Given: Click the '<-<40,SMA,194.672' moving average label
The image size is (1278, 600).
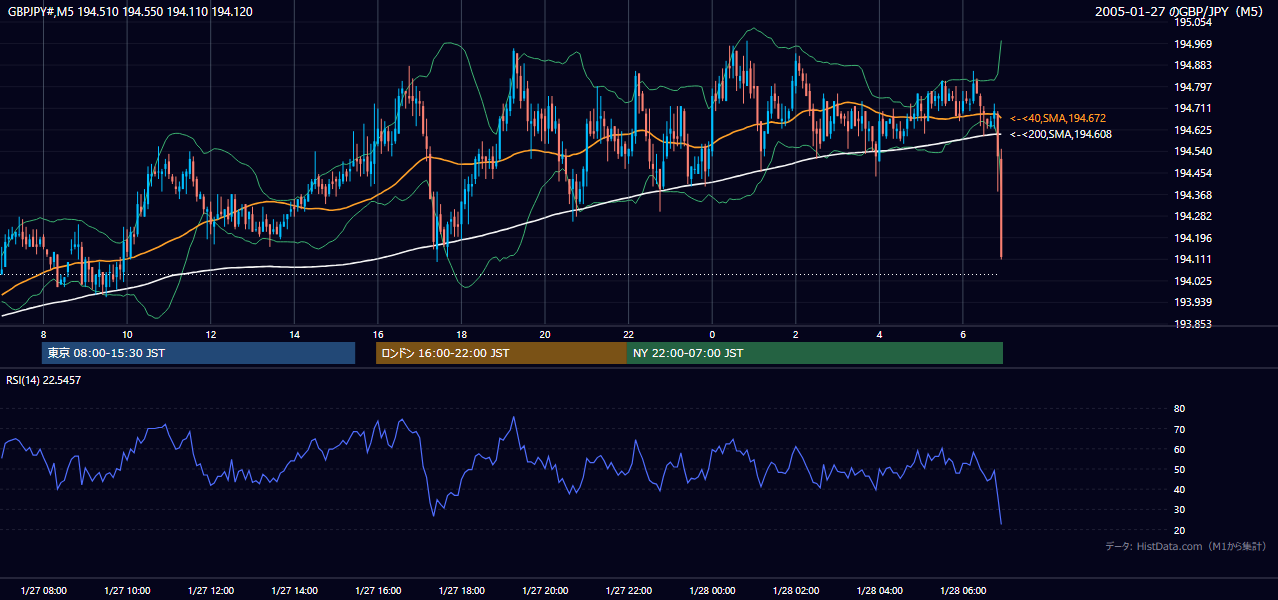Looking at the screenshot, I should point(1057,118).
